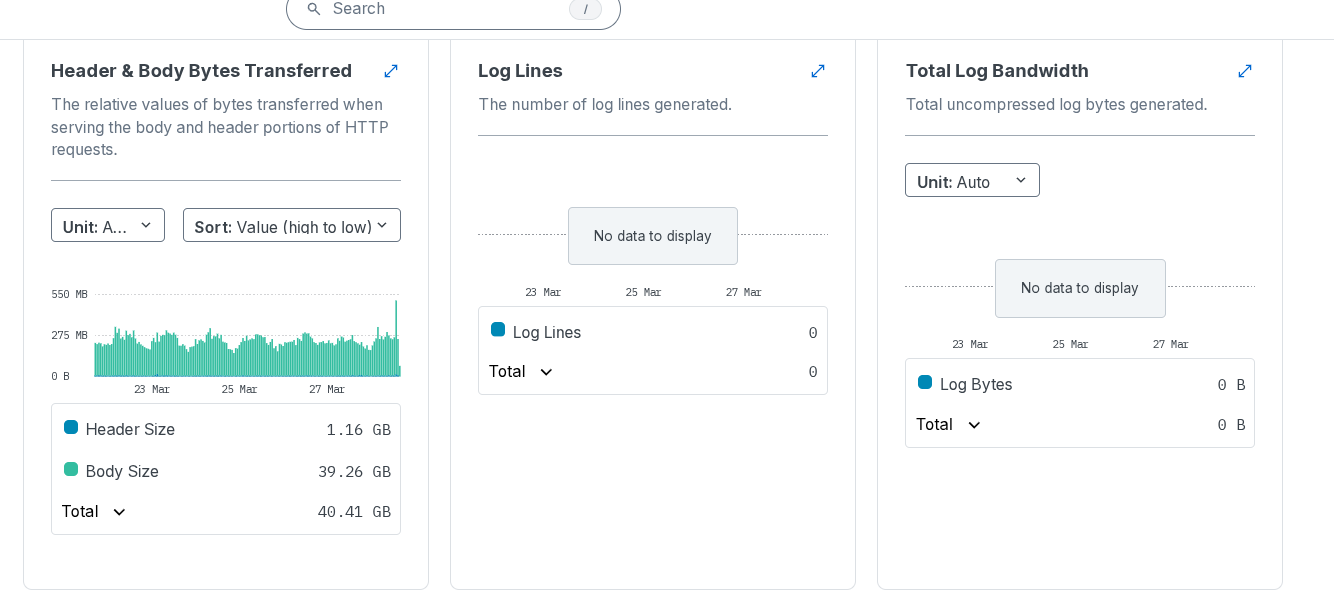Expand the Header & Body Bytes Transferred chart
The image size is (1334, 599).
391,71
